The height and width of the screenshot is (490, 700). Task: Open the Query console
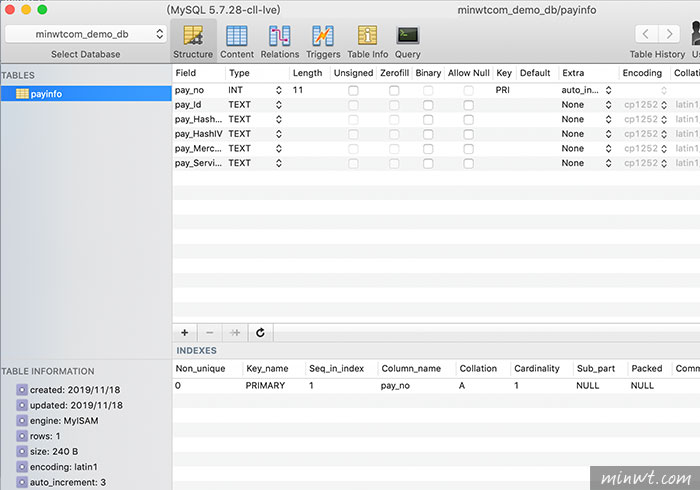tap(408, 36)
